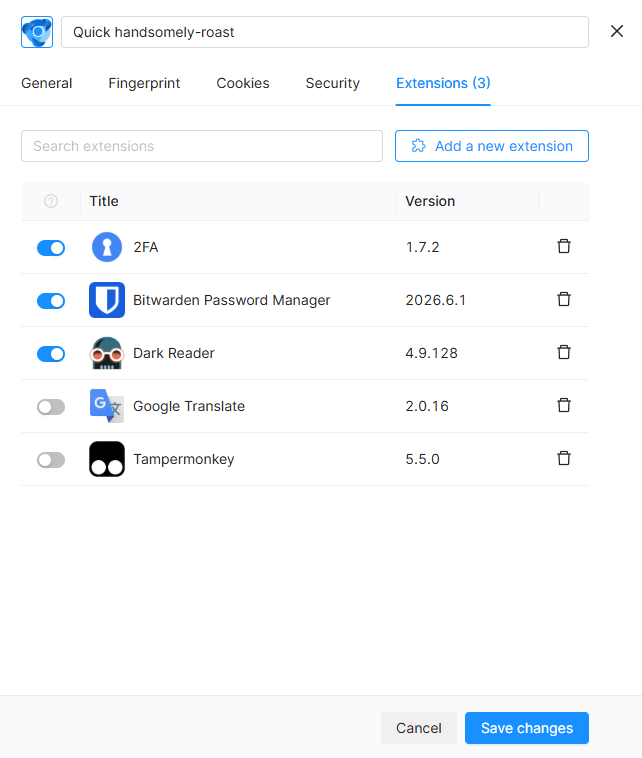Image resolution: width=642 pixels, height=758 pixels.
Task: Remove Tampermonkey using the trash icon
Action: coord(564,458)
